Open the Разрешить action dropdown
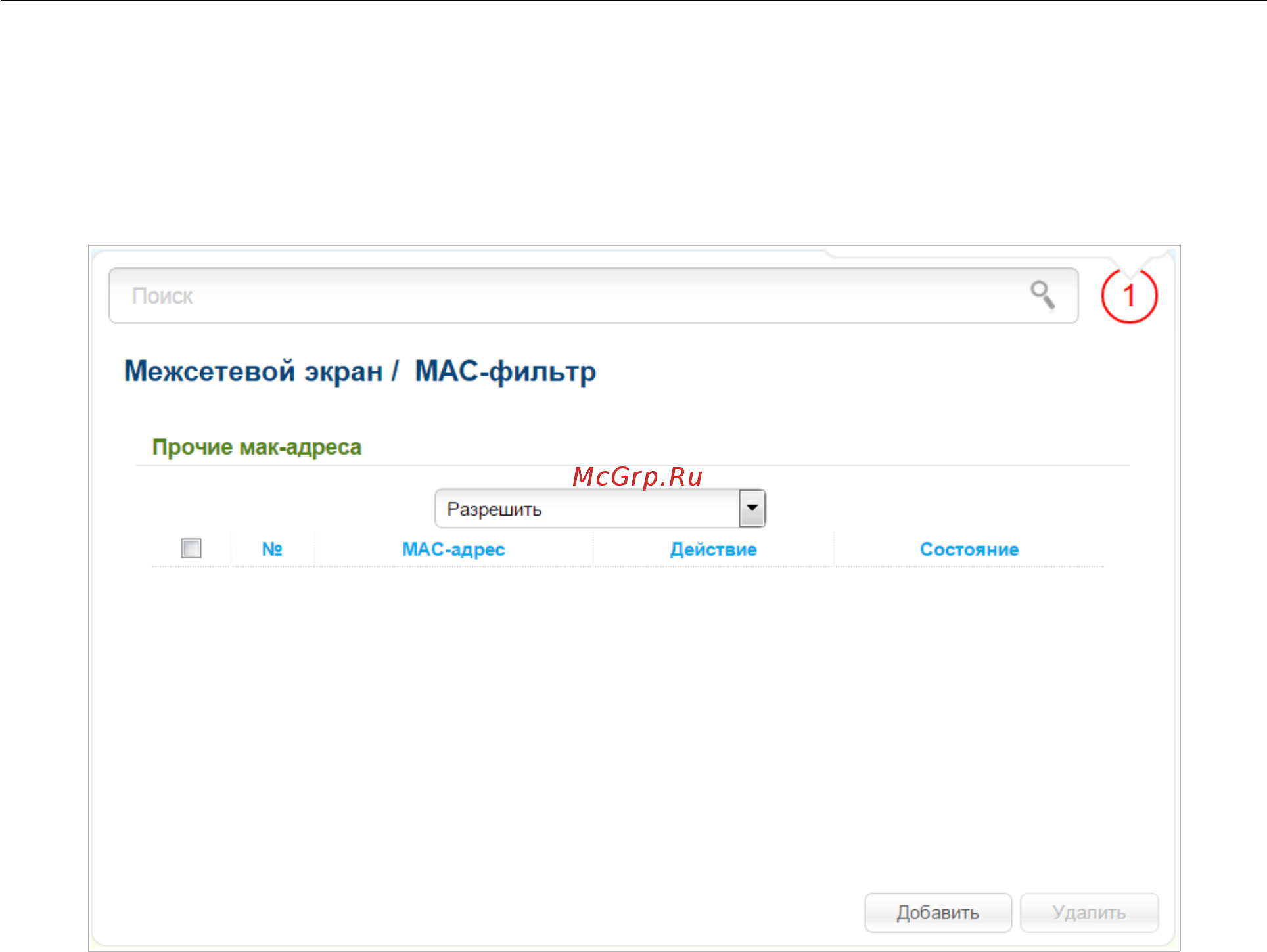The height and width of the screenshot is (952, 1267). pyautogui.click(x=600, y=509)
